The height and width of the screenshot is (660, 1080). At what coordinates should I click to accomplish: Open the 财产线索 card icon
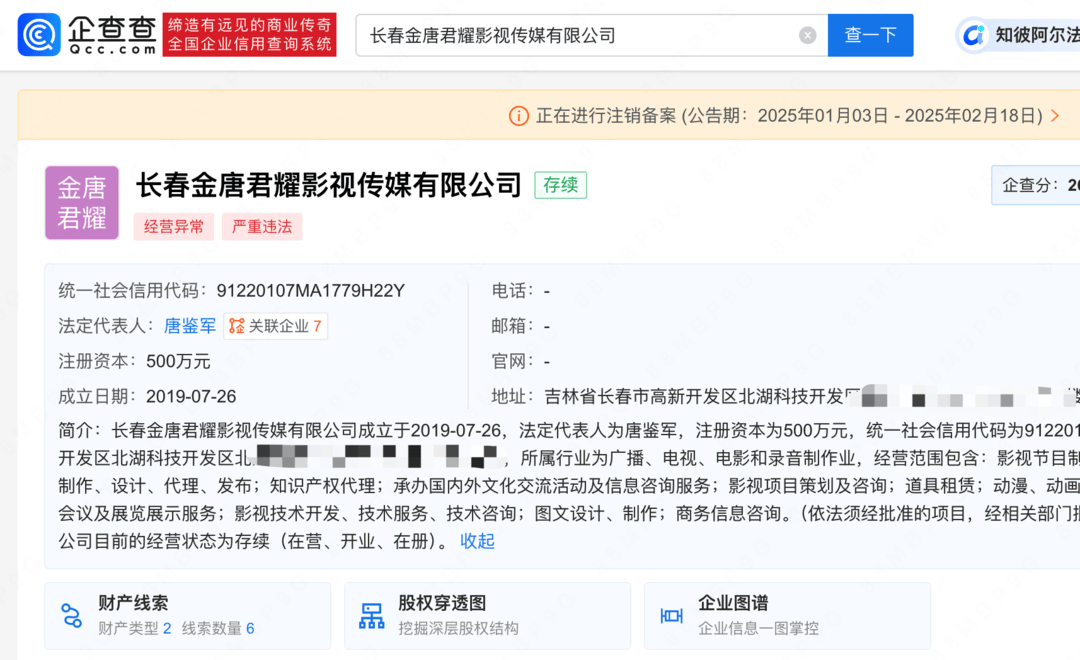click(x=71, y=615)
